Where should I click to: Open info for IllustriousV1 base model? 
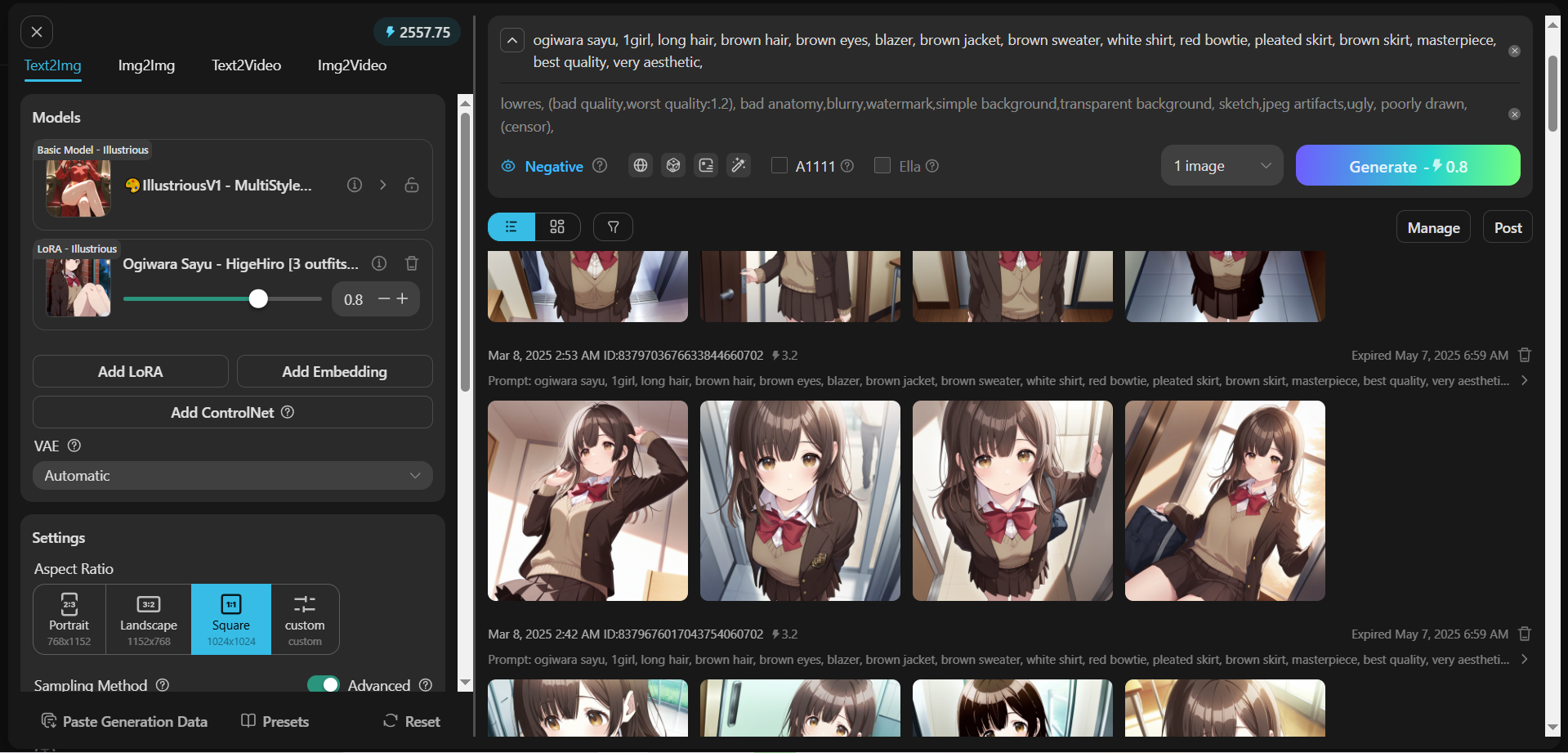click(x=355, y=185)
